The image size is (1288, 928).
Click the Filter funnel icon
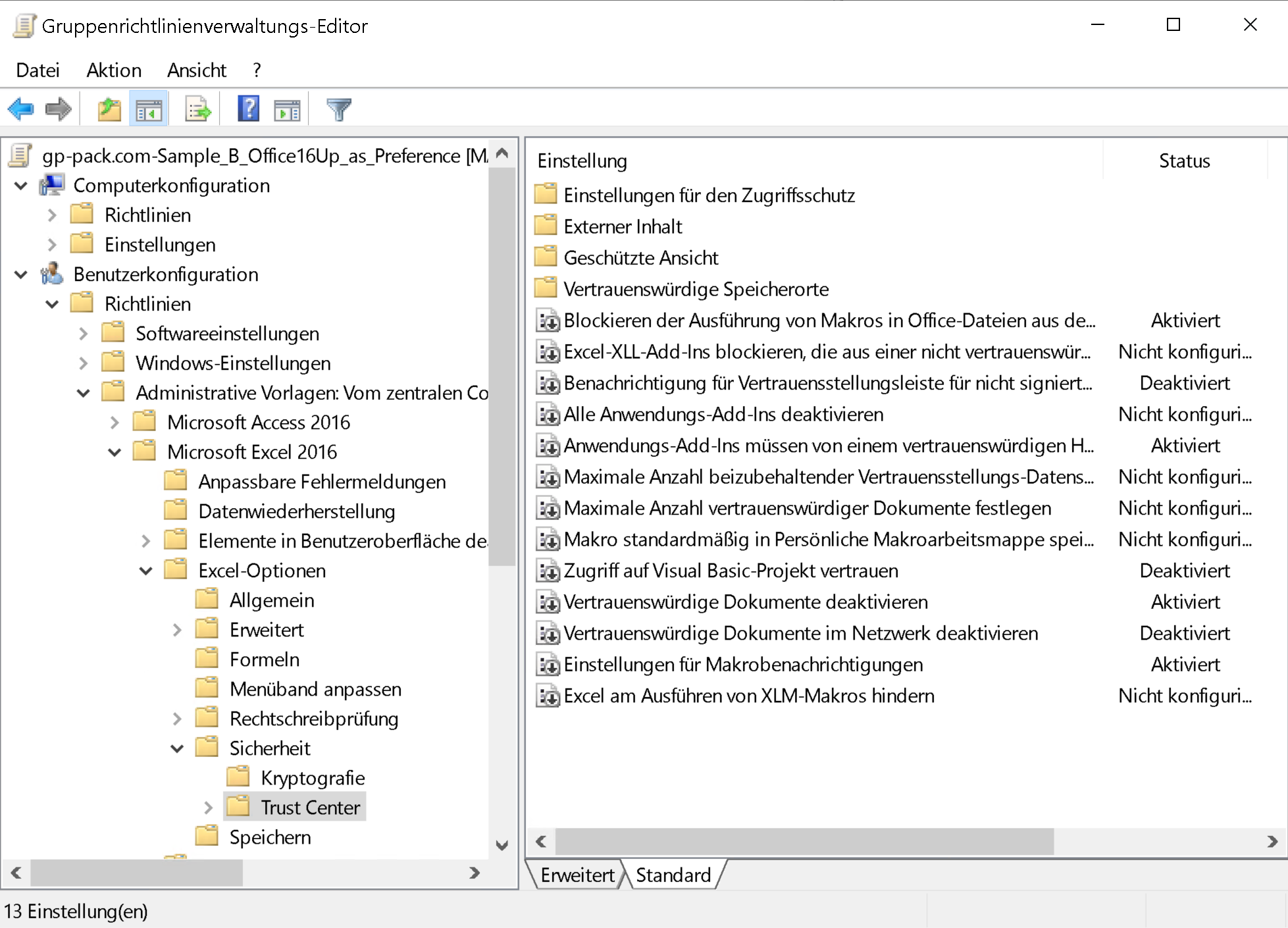click(x=338, y=109)
